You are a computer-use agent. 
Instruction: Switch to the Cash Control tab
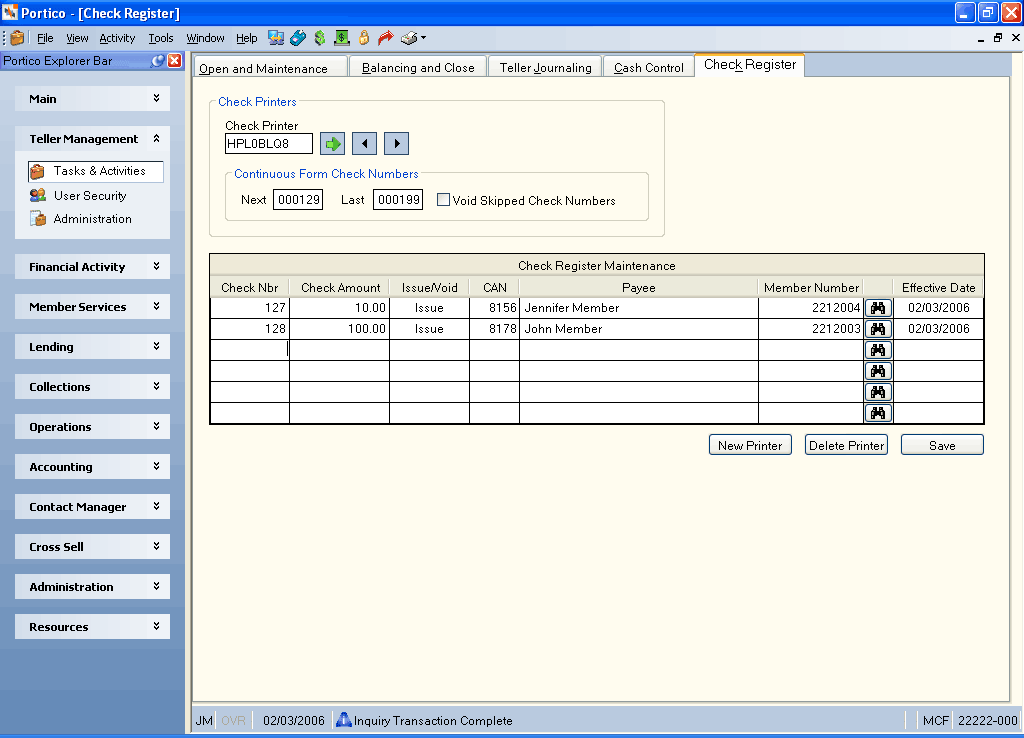coord(648,67)
